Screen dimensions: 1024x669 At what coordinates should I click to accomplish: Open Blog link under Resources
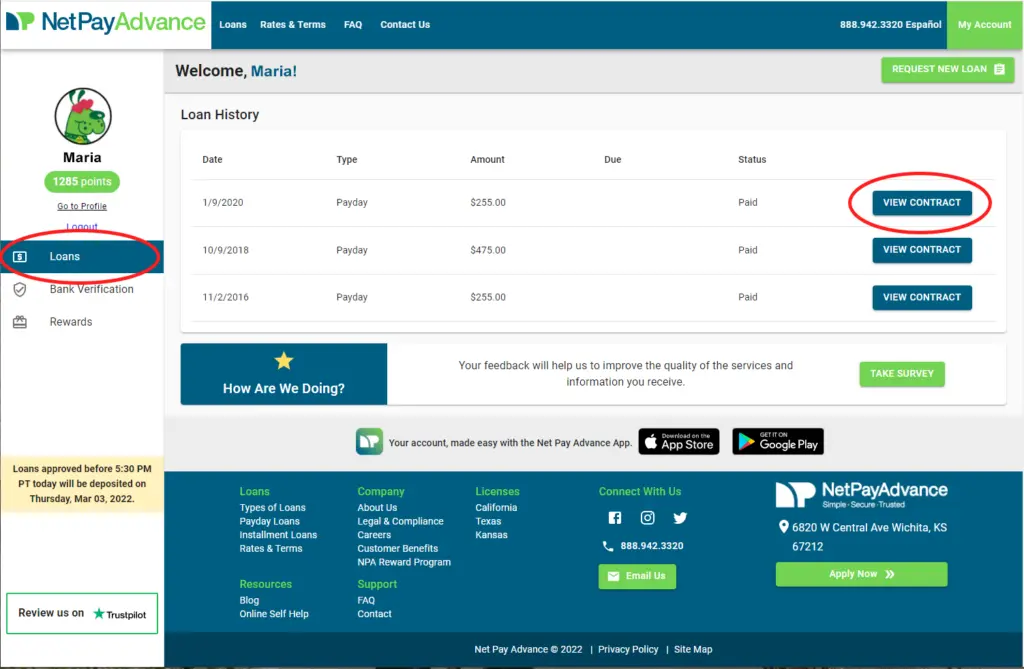click(249, 600)
